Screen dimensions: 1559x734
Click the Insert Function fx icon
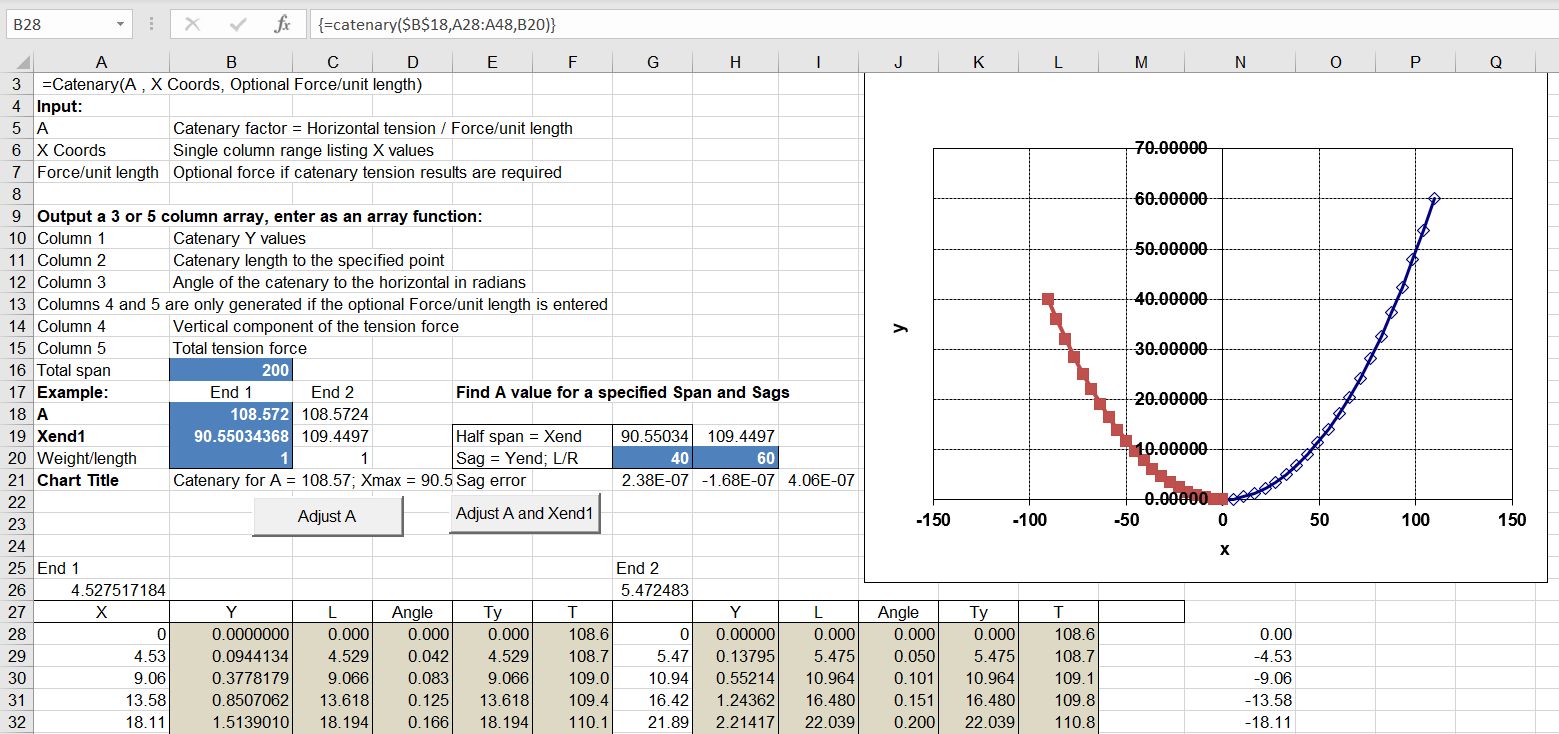point(282,23)
